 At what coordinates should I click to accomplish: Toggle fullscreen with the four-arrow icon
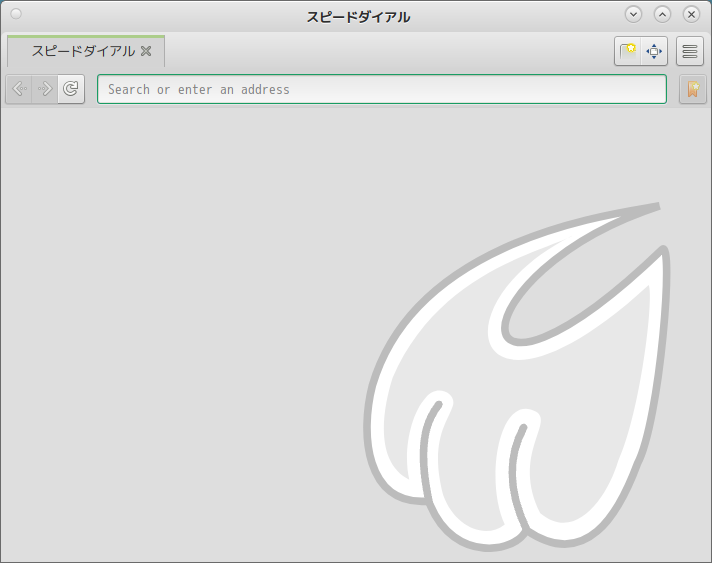pyautogui.click(x=654, y=51)
